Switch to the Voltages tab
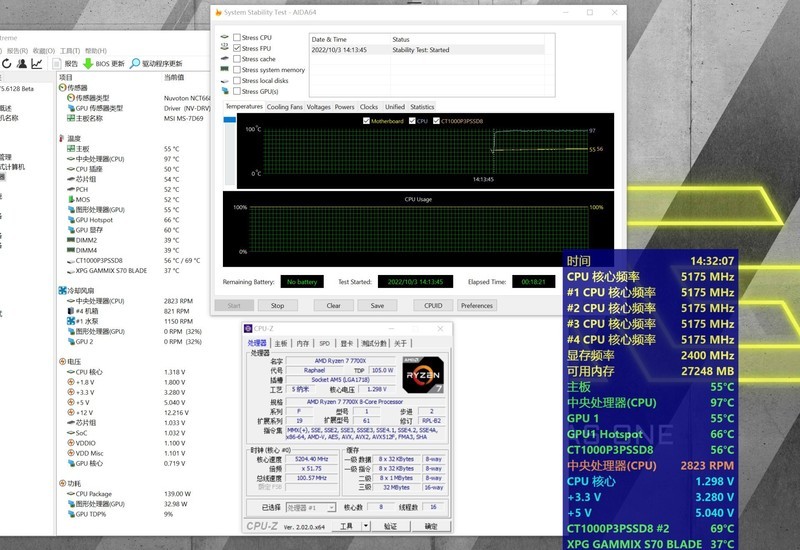This screenshot has width=800, height=550. pyautogui.click(x=318, y=107)
